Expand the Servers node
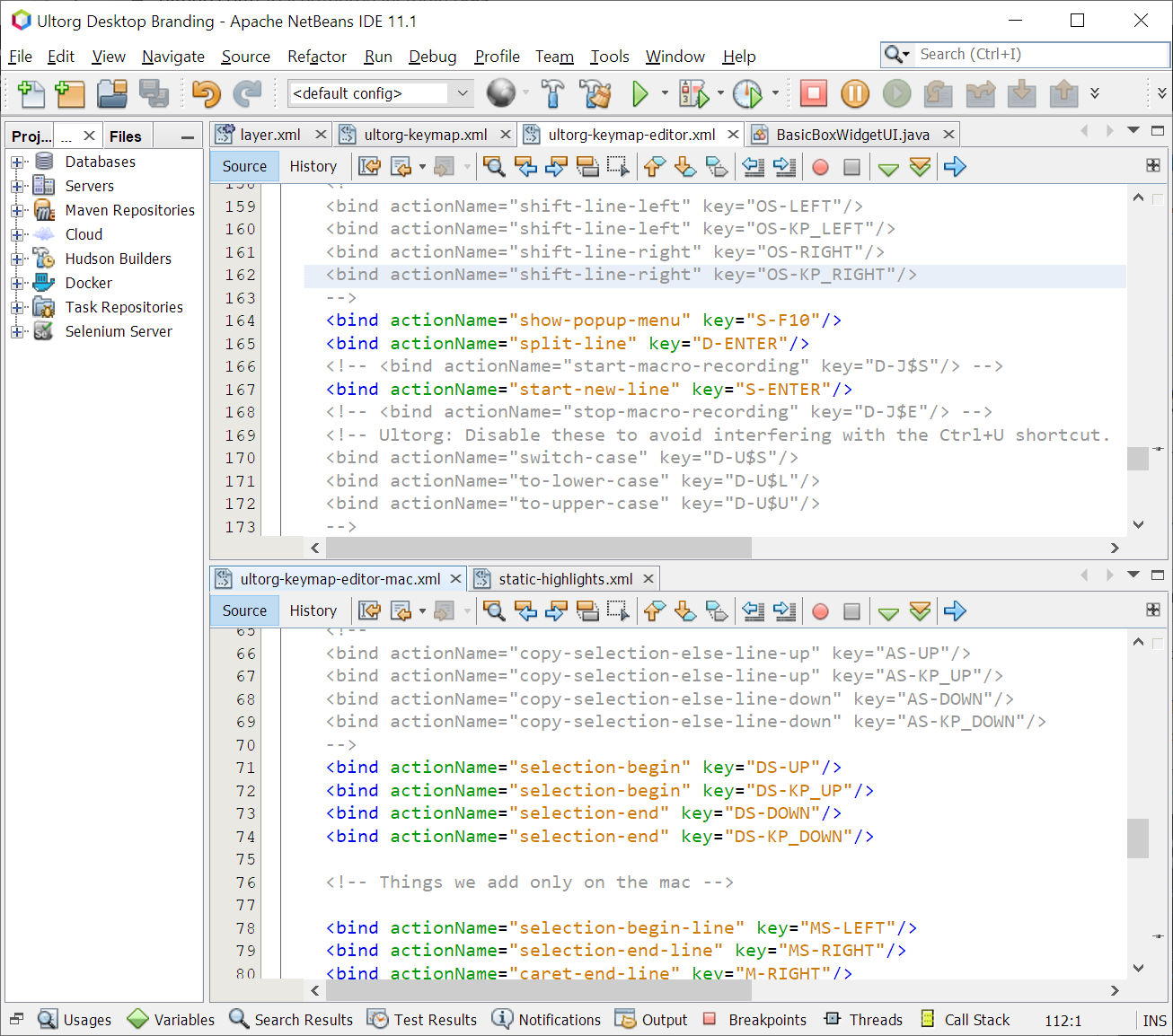1173x1036 pixels. 17,187
